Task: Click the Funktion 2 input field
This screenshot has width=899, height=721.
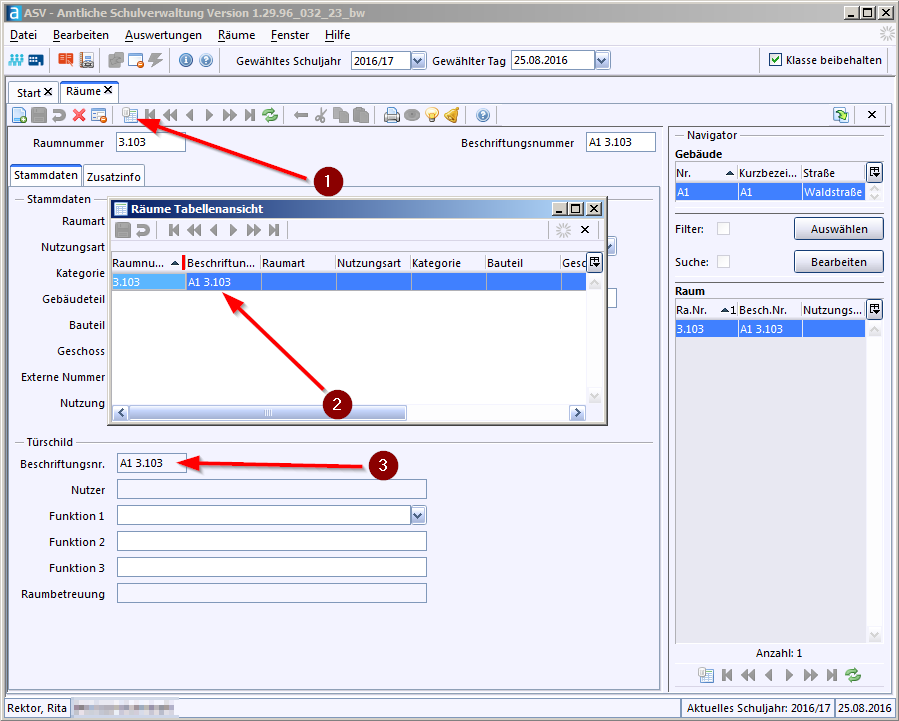Action: pos(271,541)
